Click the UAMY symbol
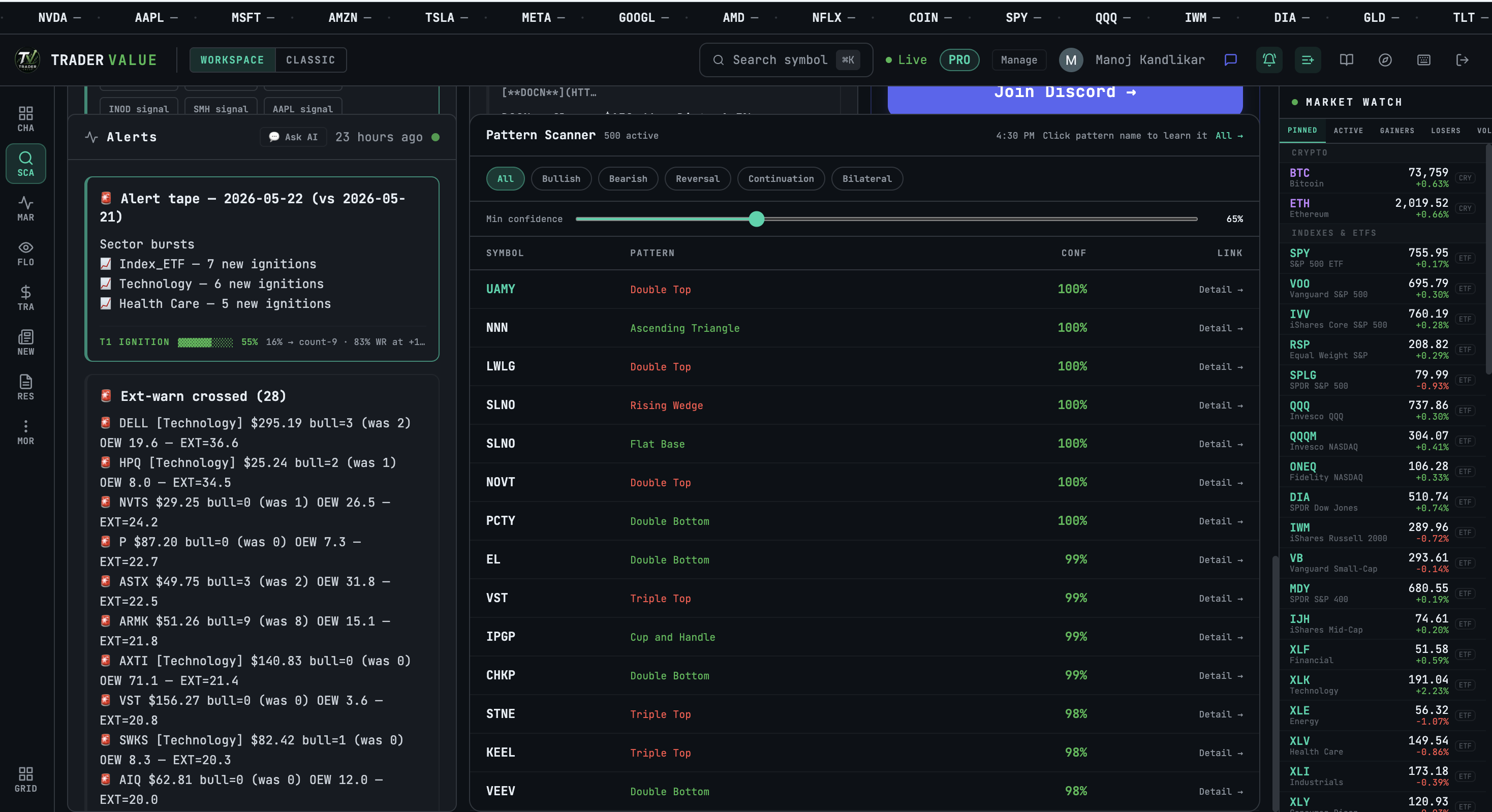The image size is (1492, 812). [x=501, y=289]
